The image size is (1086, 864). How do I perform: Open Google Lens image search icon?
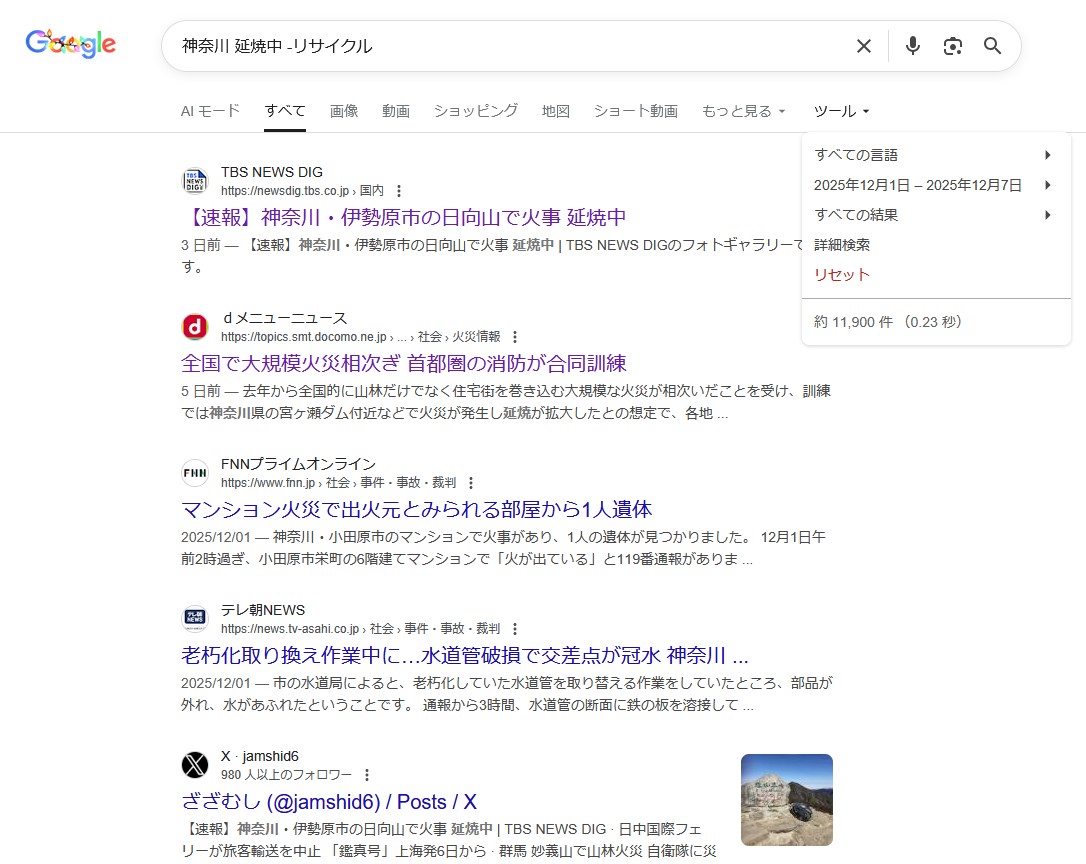[952, 46]
